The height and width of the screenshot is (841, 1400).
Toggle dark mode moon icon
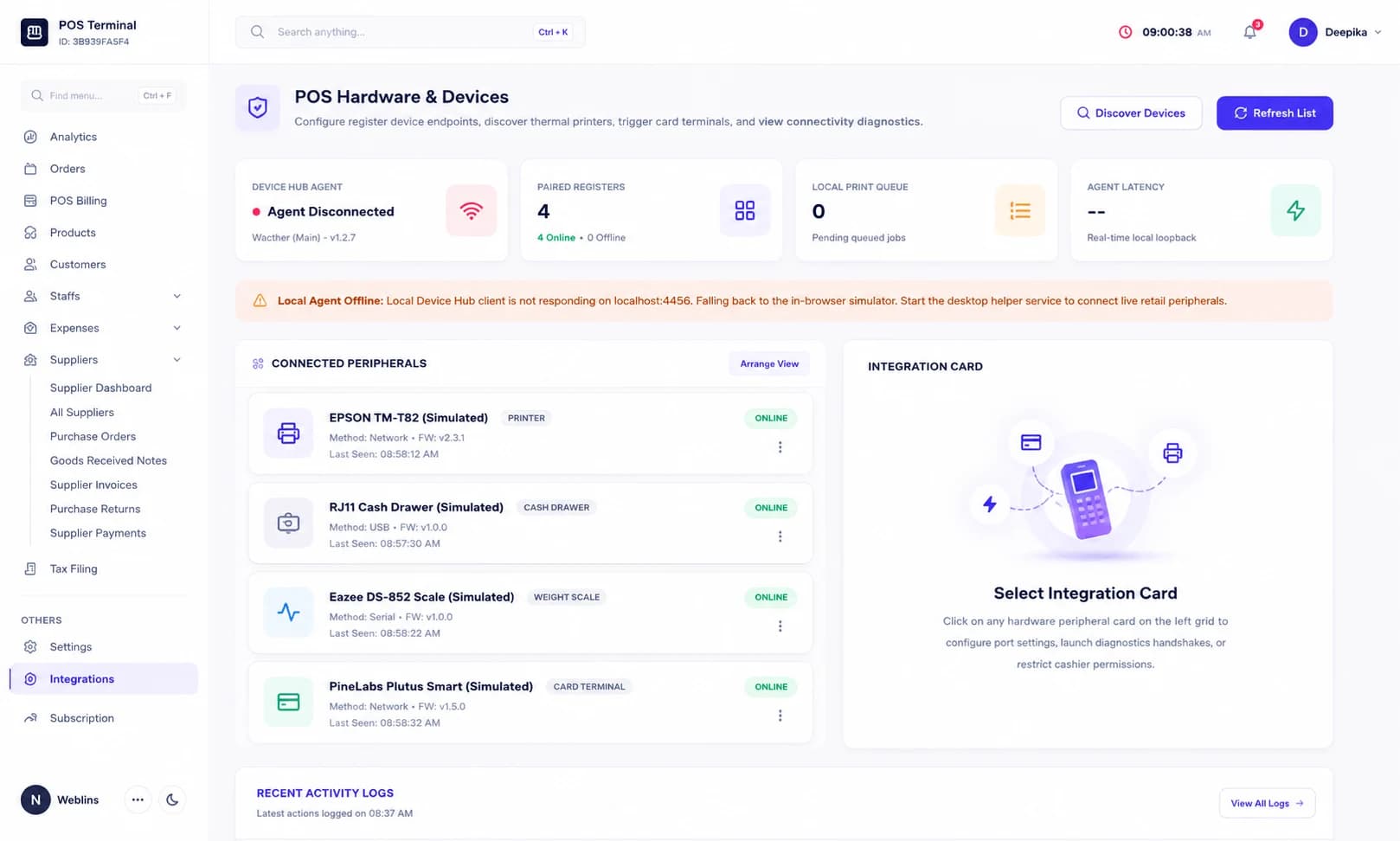[x=172, y=799]
